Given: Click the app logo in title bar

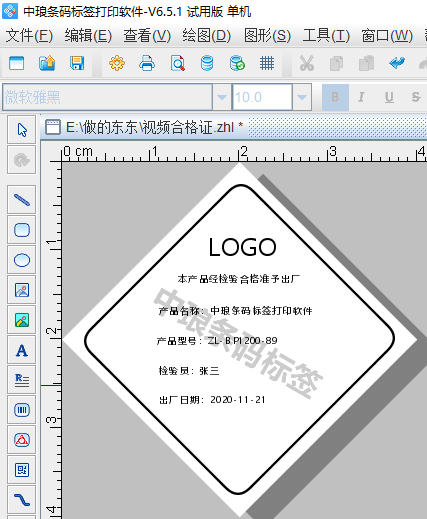Looking at the screenshot, I should coord(10,11).
